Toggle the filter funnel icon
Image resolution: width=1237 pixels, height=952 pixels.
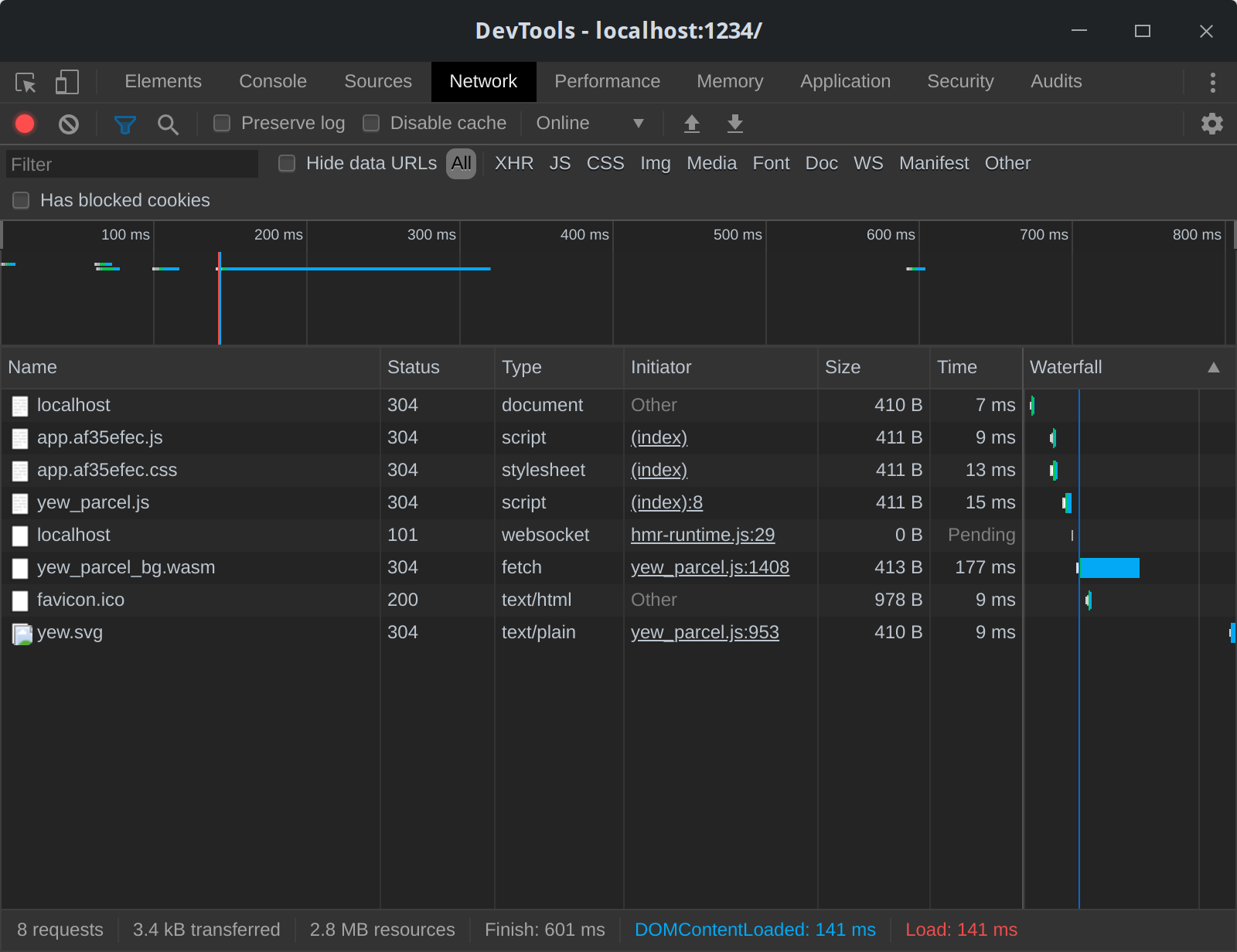tap(124, 124)
